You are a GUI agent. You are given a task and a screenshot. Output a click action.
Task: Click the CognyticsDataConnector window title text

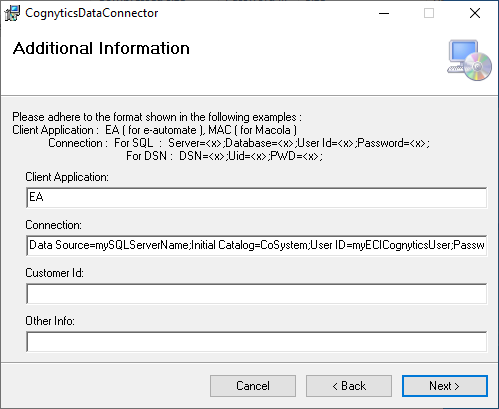92,13
